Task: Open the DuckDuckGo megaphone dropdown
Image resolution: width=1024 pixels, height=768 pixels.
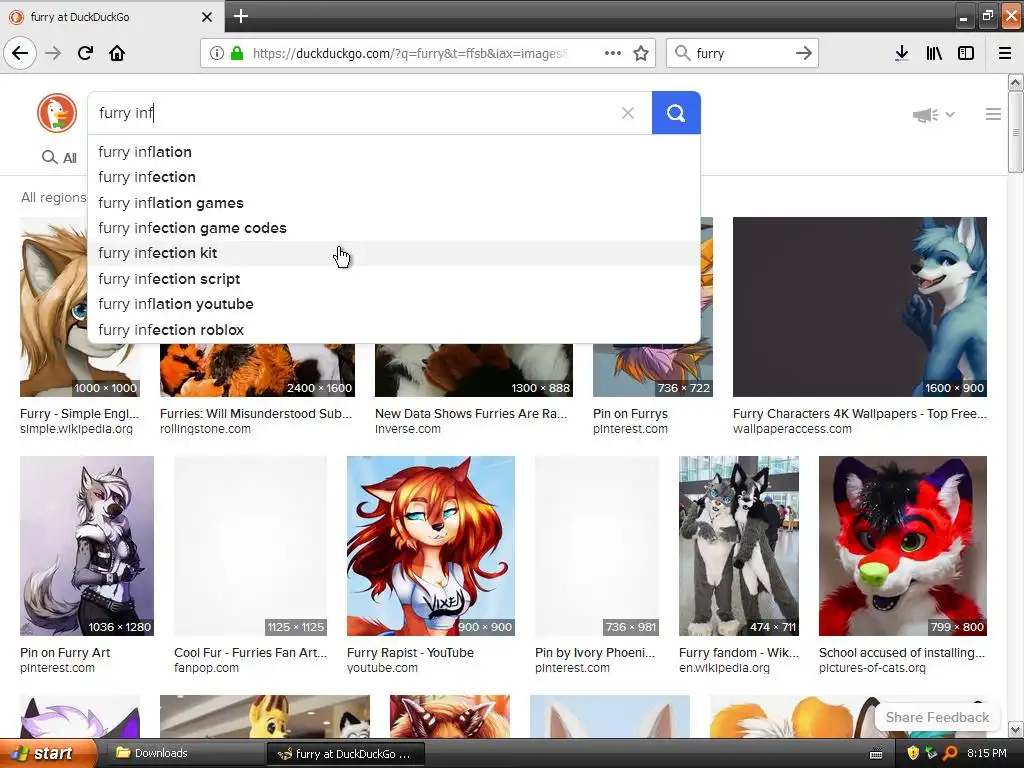Action: (934, 115)
